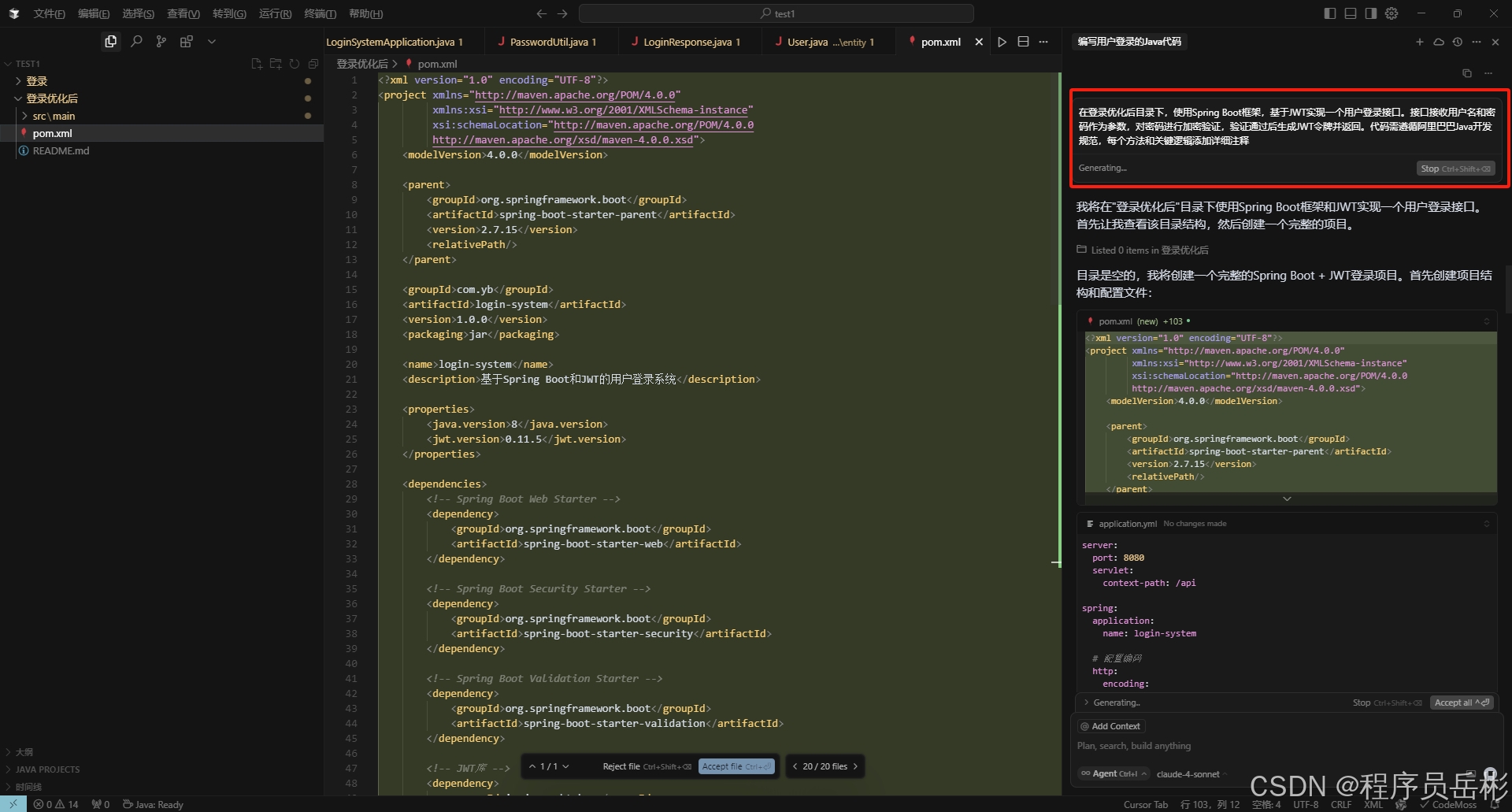Open the Source Control view icon
The width and height of the screenshot is (1512, 812).
161,42
